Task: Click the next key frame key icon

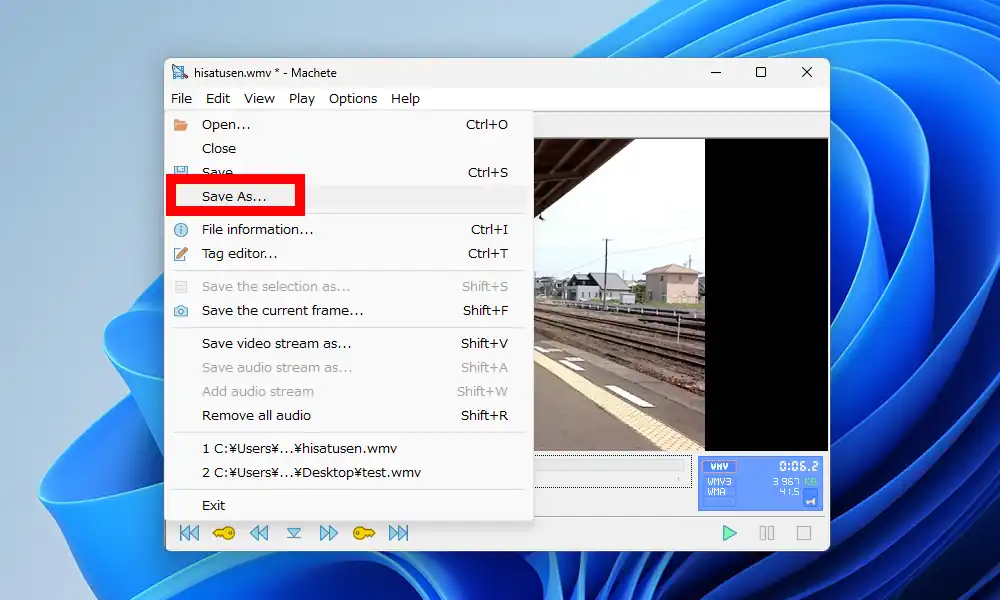Action: tap(364, 533)
